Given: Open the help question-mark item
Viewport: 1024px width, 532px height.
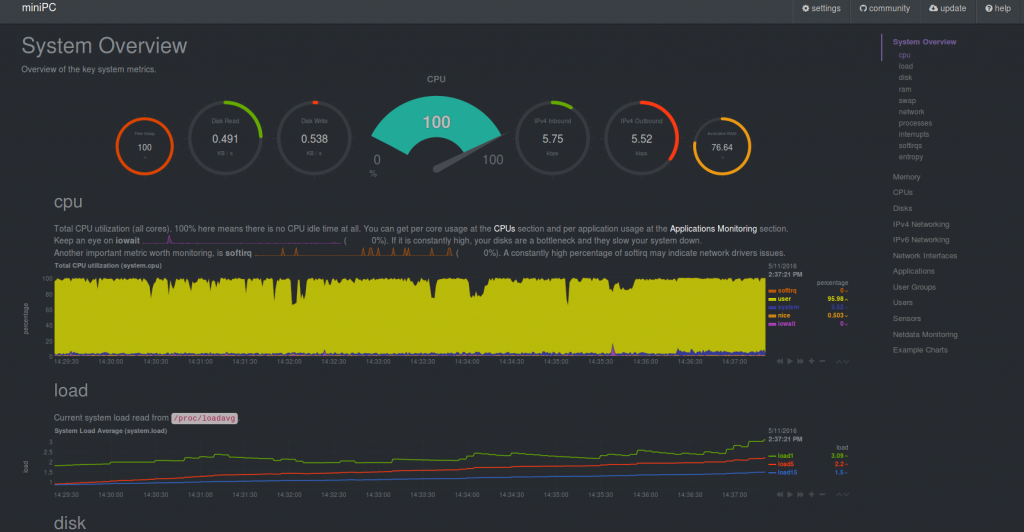Looking at the screenshot, I should pyautogui.click(x=998, y=8).
